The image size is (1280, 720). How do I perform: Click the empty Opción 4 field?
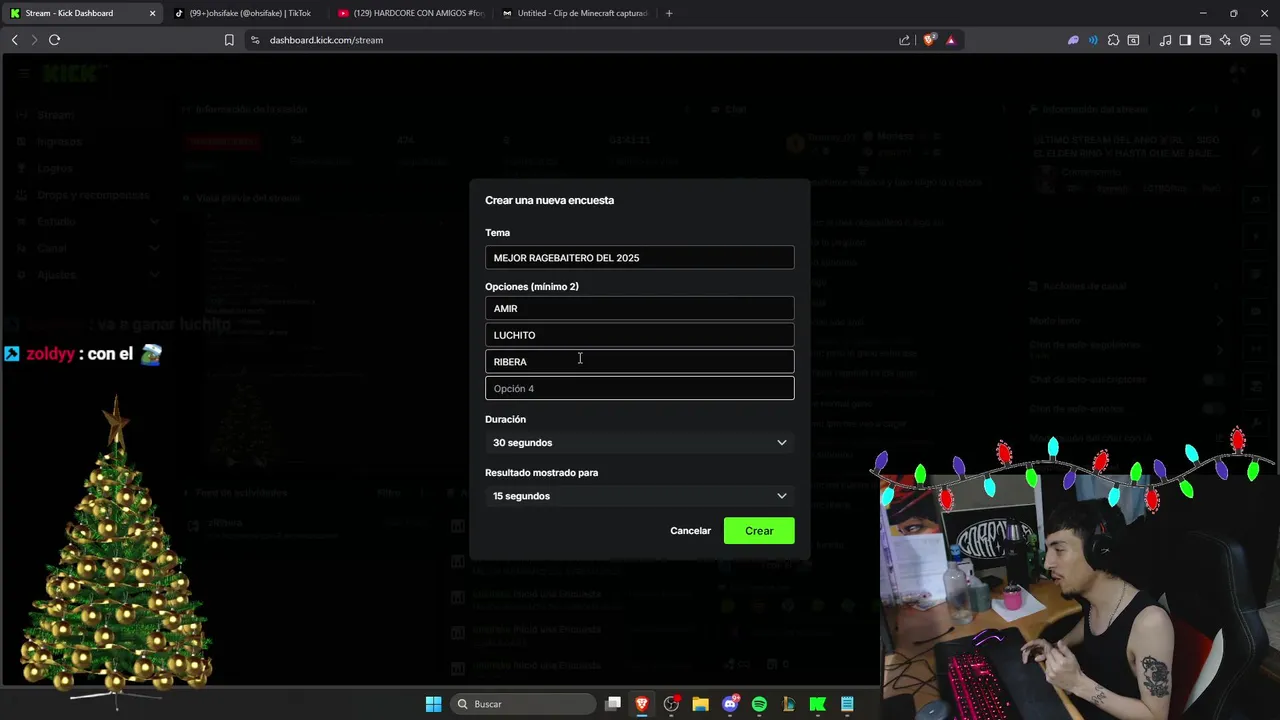pyautogui.click(x=640, y=388)
